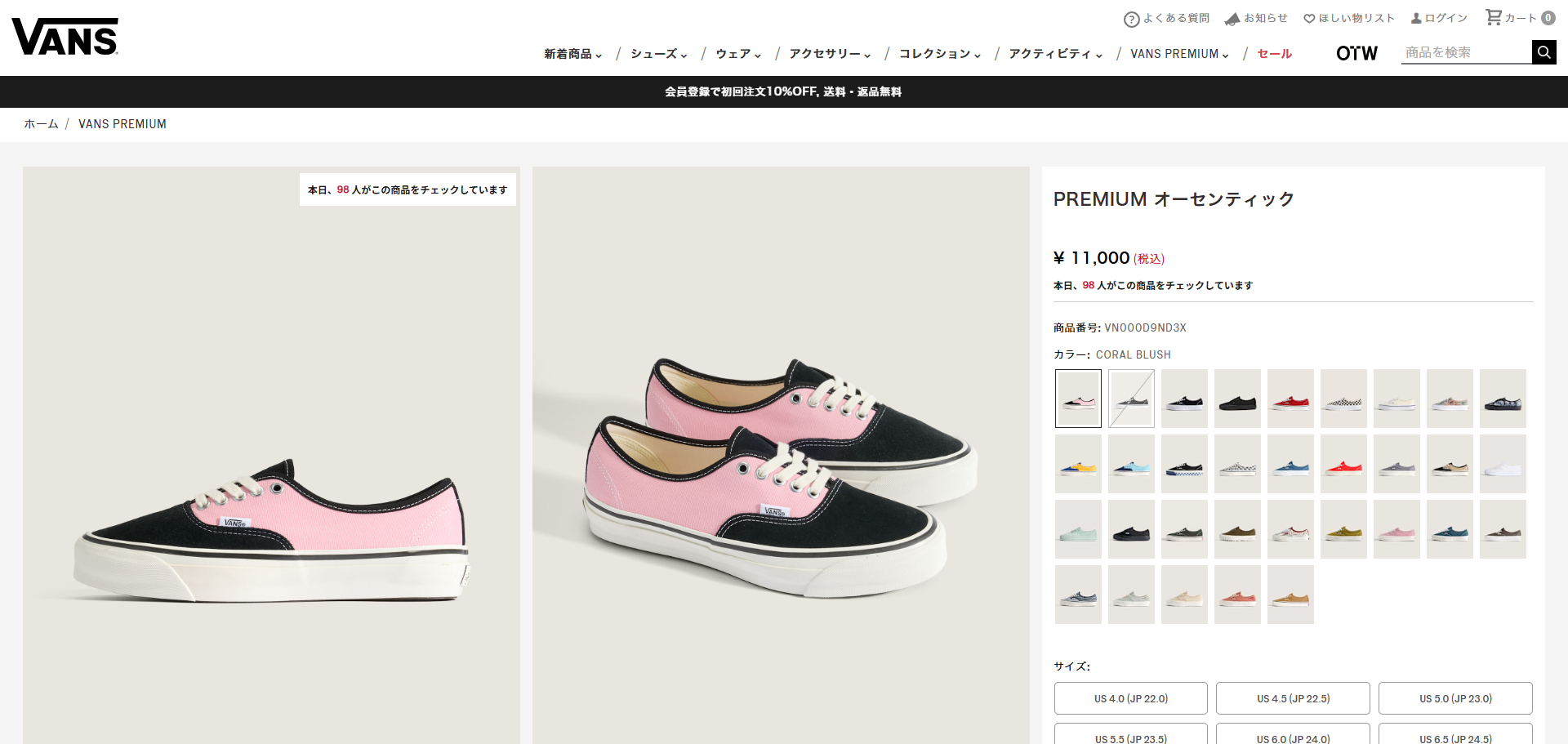1568x744 pixels.
Task: Open the shoe pair product image
Action: tap(781, 455)
